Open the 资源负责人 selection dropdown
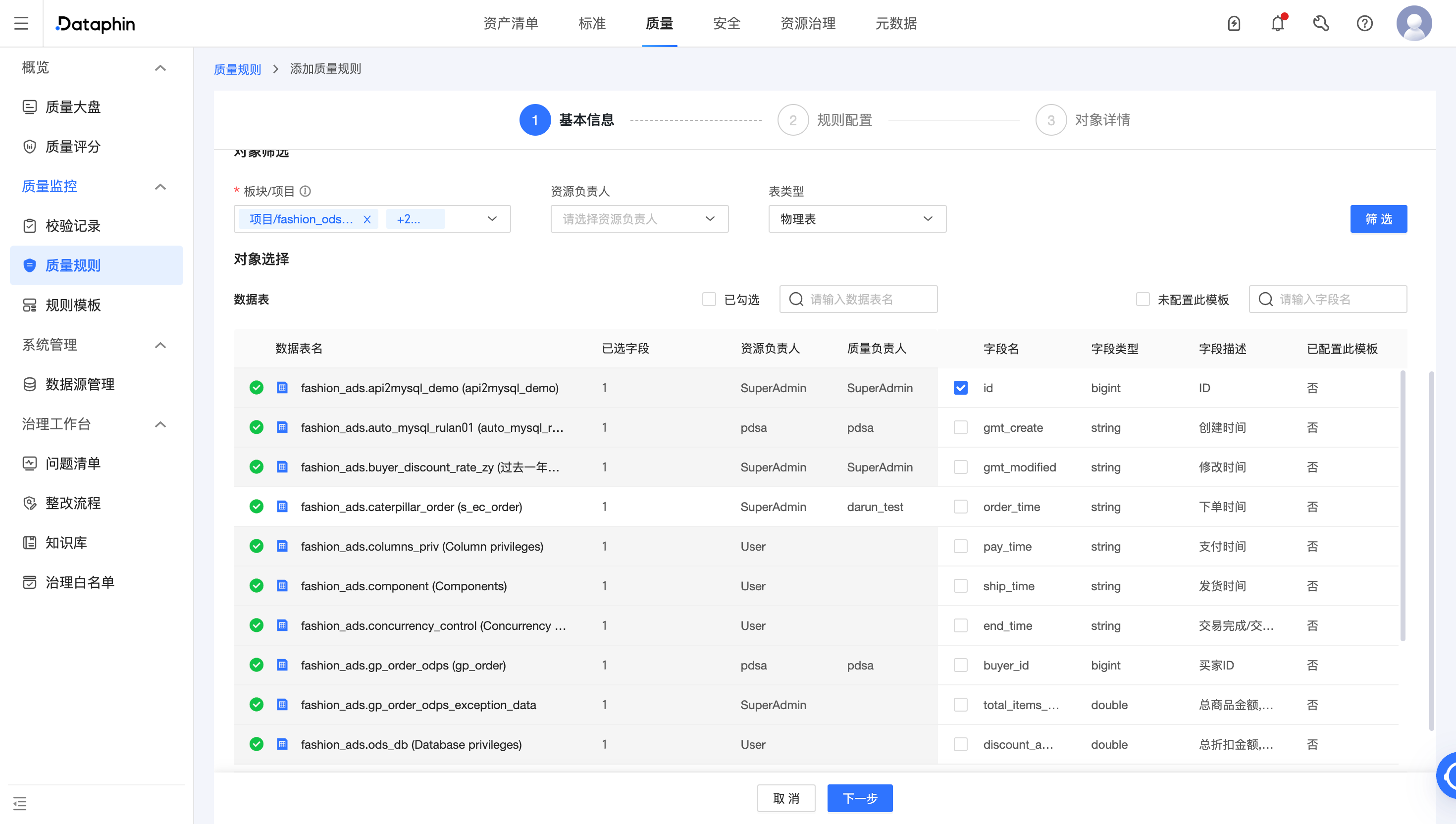This screenshot has height=824, width=1456. (x=639, y=219)
